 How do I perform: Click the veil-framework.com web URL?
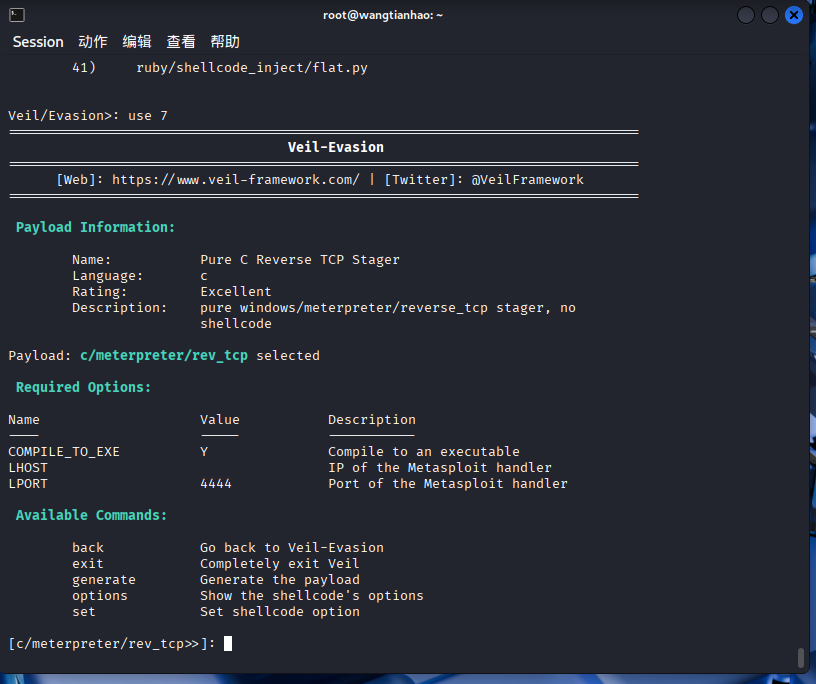(236, 180)
